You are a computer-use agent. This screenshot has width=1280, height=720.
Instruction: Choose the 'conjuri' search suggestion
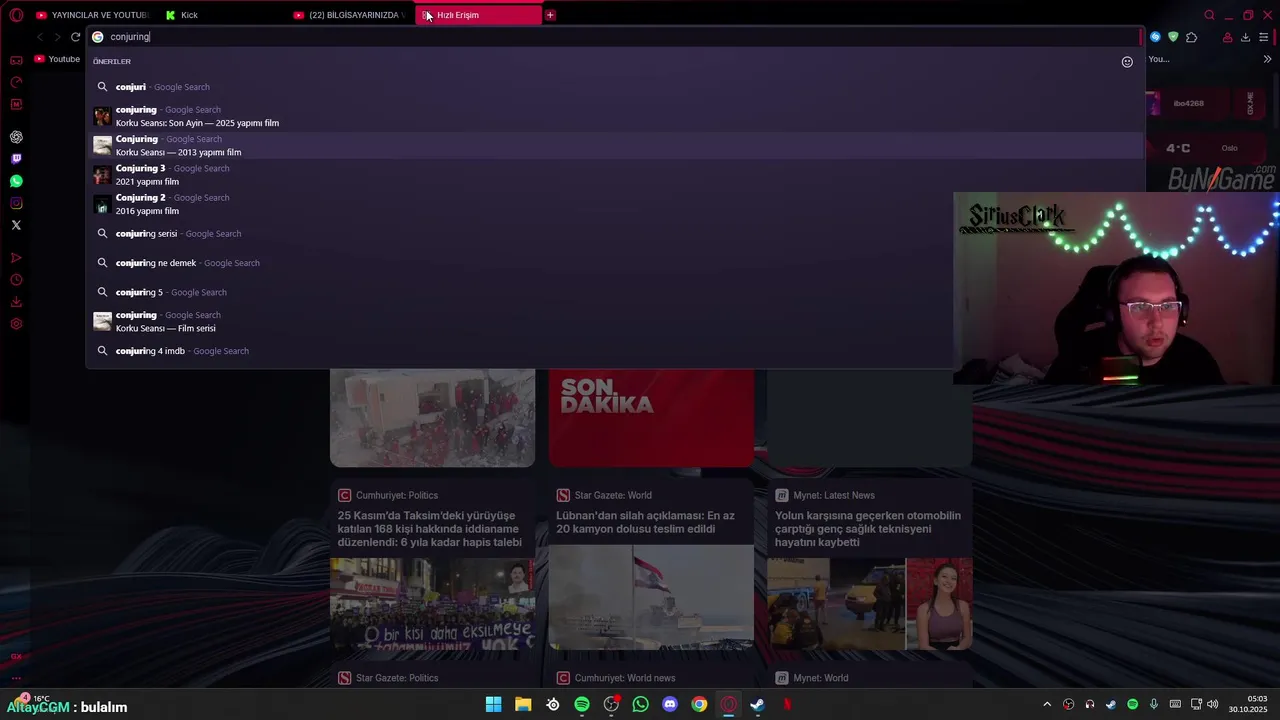[x=614, y=87]
